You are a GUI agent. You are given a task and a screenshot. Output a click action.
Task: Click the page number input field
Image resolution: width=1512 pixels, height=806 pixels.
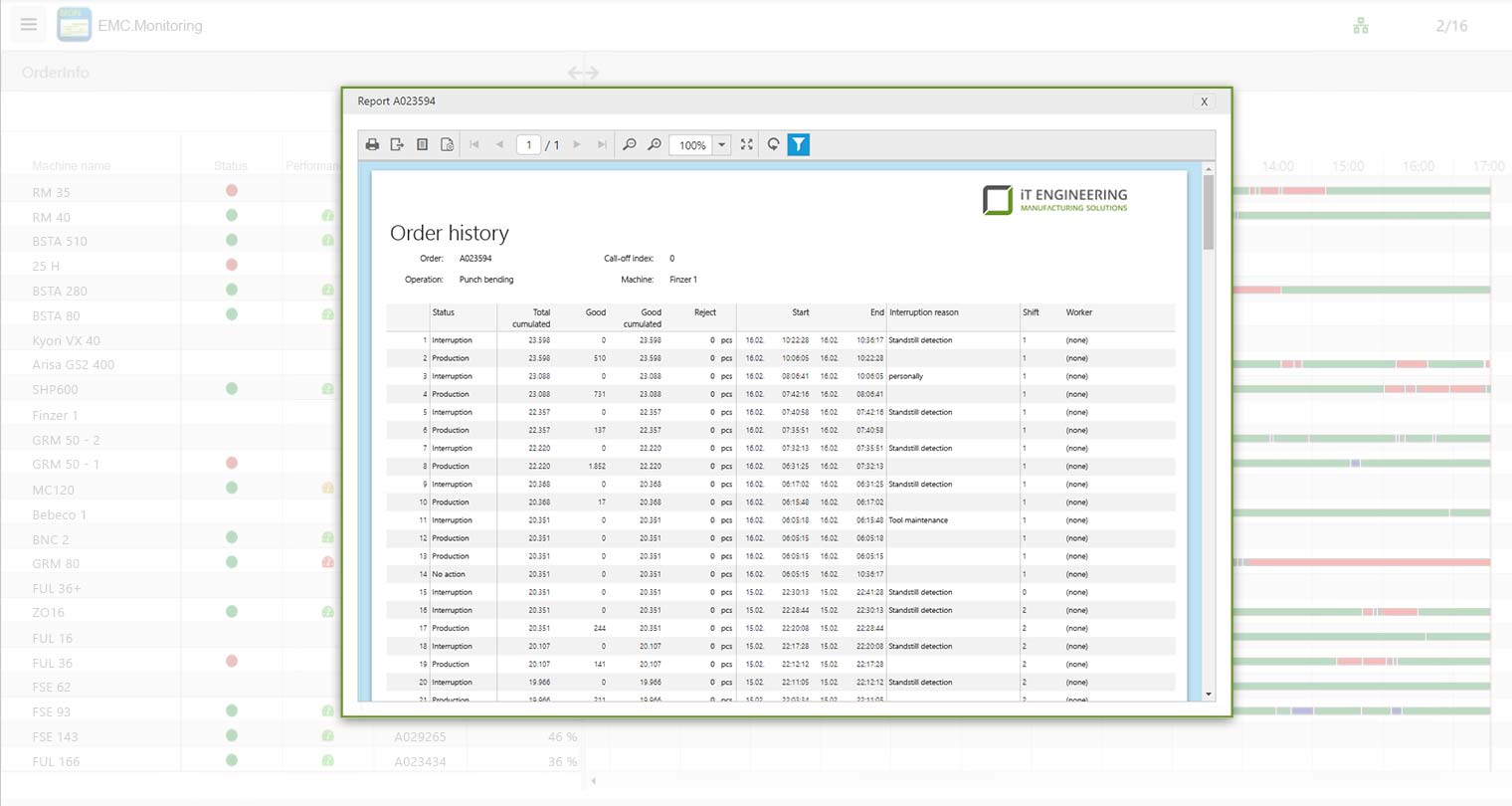pos(528,145)
